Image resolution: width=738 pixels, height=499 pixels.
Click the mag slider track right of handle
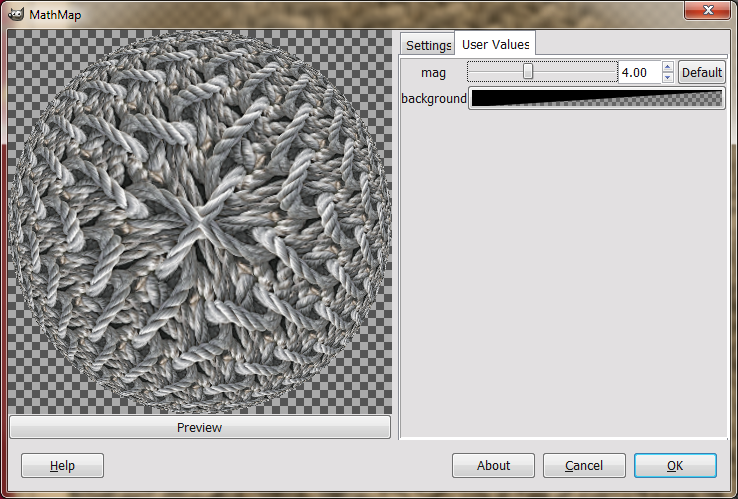pos(574,72)
